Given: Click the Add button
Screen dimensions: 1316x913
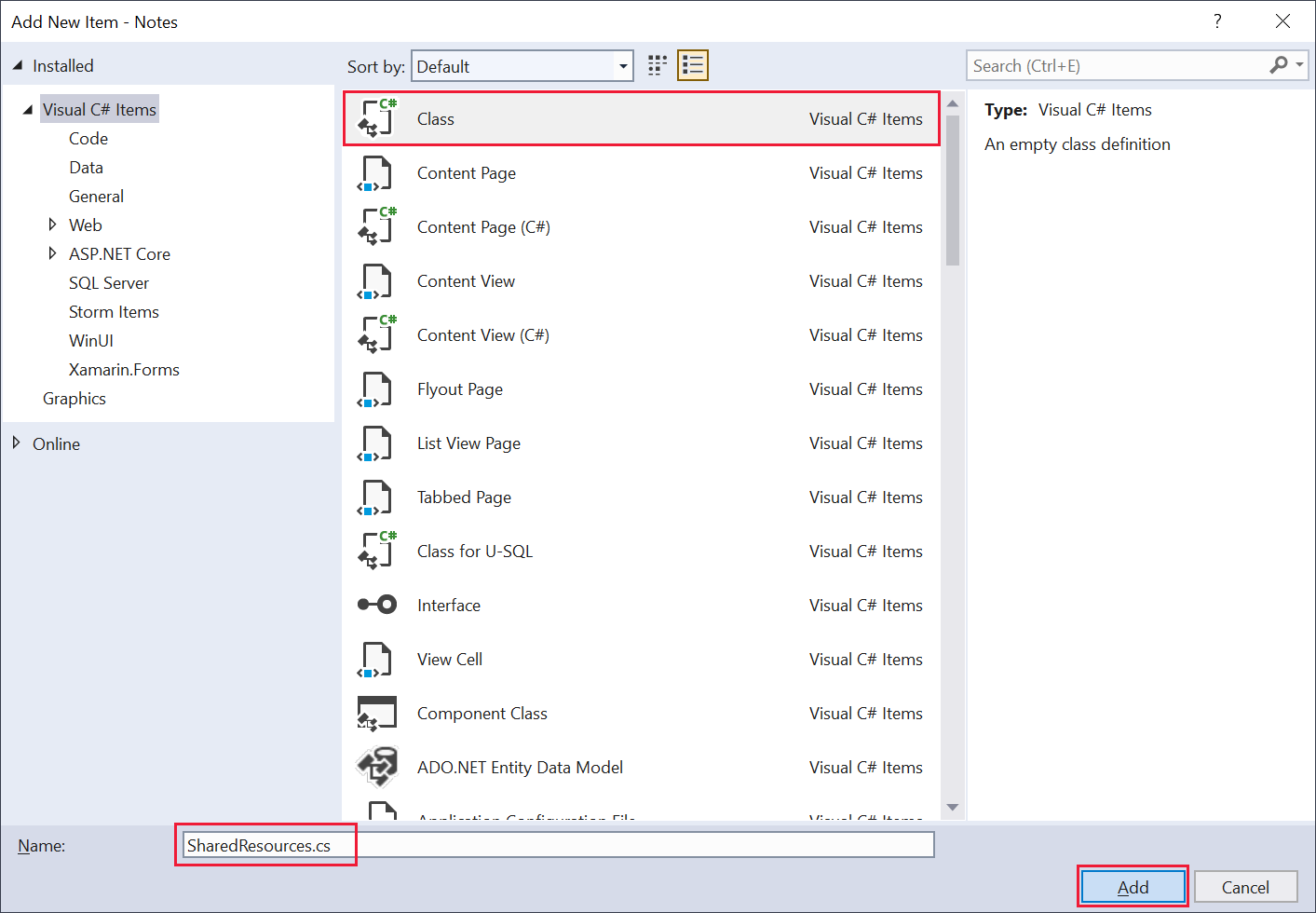Looking at the screenshot, I should [x=1133, y=886].
